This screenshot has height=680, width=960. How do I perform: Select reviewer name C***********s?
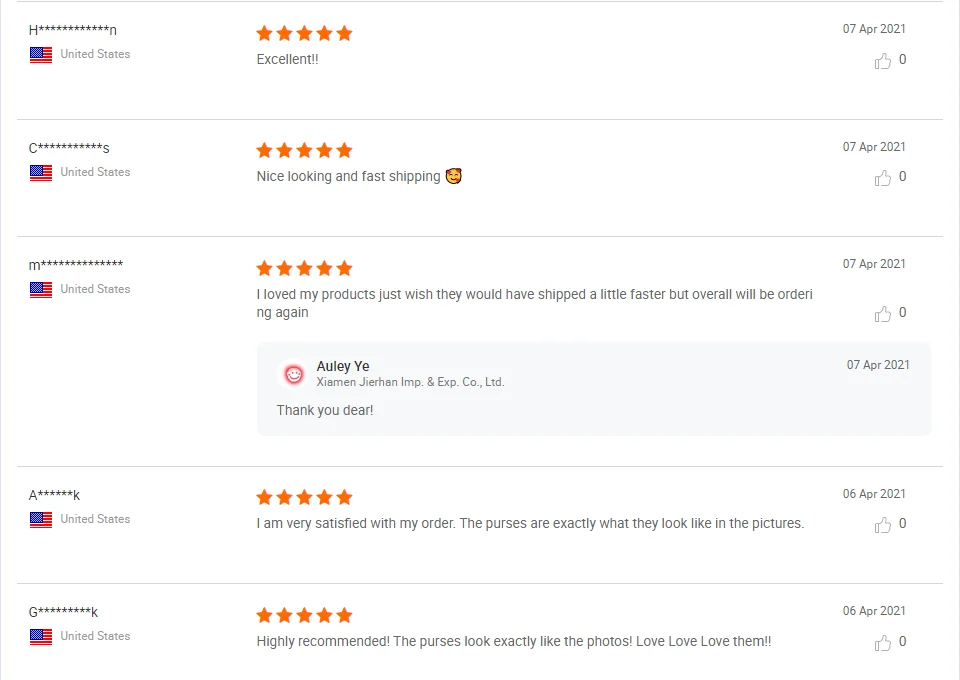[x=69, y=148]
